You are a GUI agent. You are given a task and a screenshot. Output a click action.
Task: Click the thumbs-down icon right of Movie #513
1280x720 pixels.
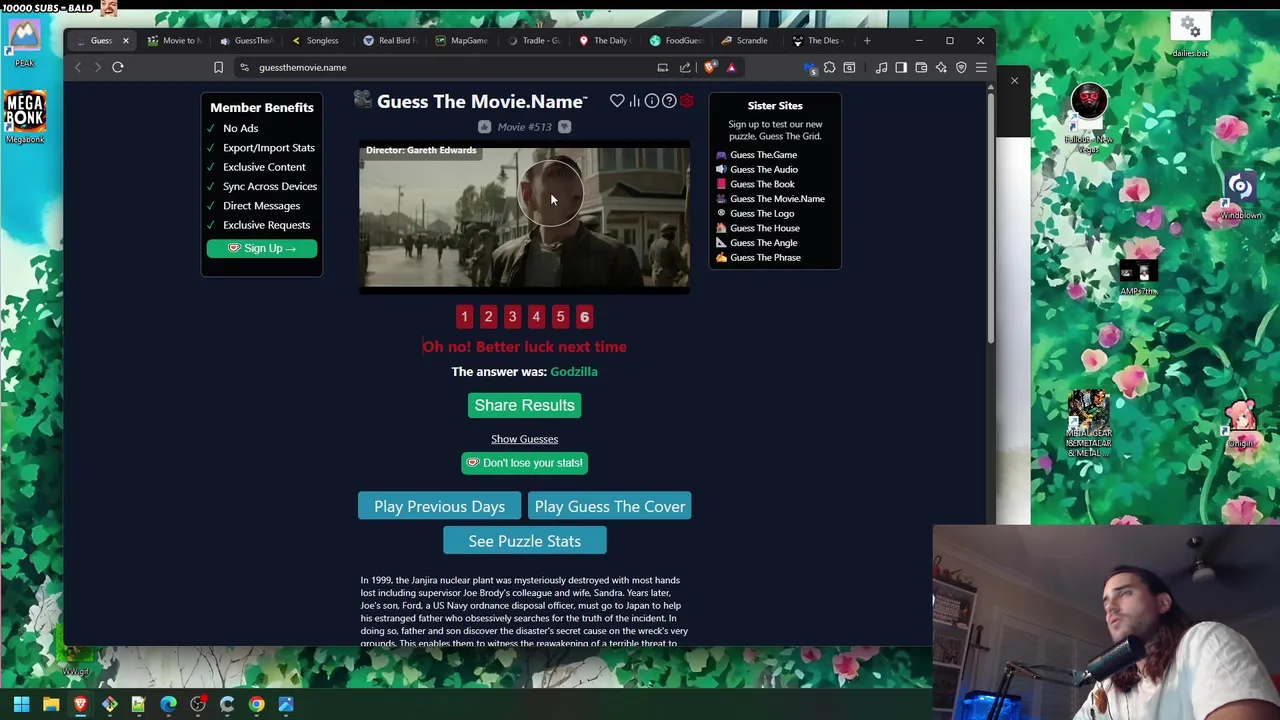pos(564,127)
